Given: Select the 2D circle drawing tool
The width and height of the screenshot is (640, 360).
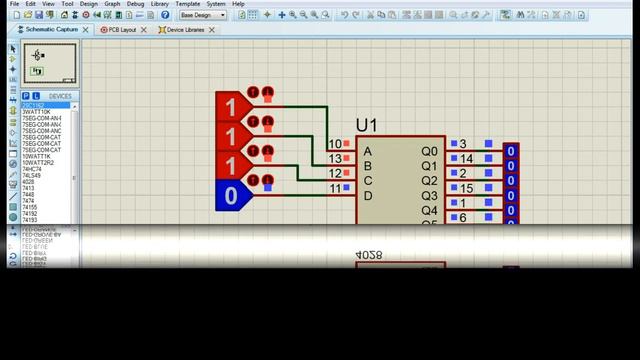Looking at the screenshot, I should click(13, 217).
